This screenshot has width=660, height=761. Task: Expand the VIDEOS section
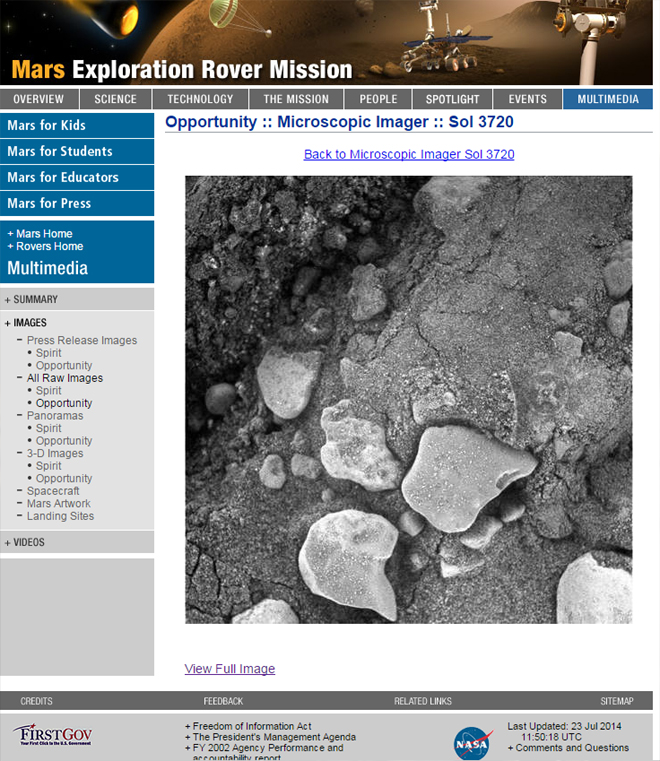29,542
